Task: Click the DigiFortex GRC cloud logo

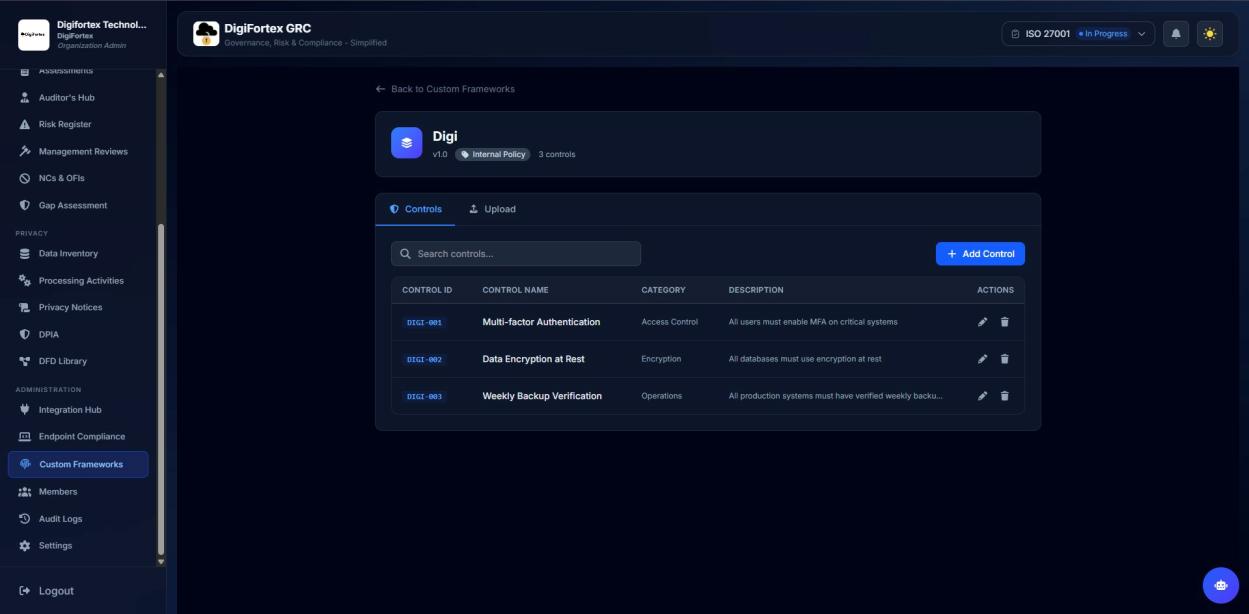Action: [206, 34]
